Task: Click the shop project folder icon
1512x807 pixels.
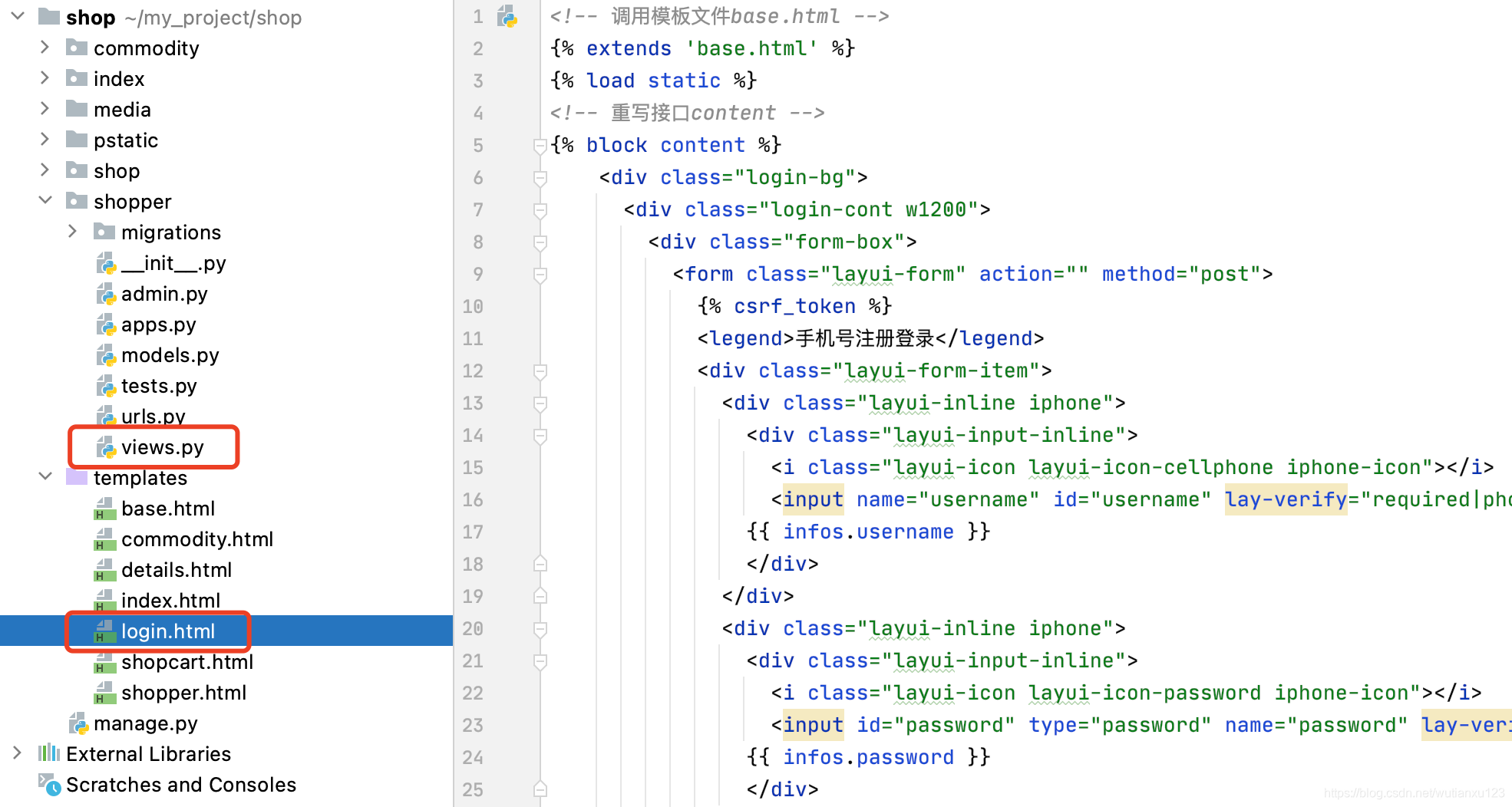Action: click(x=49, y=16)
